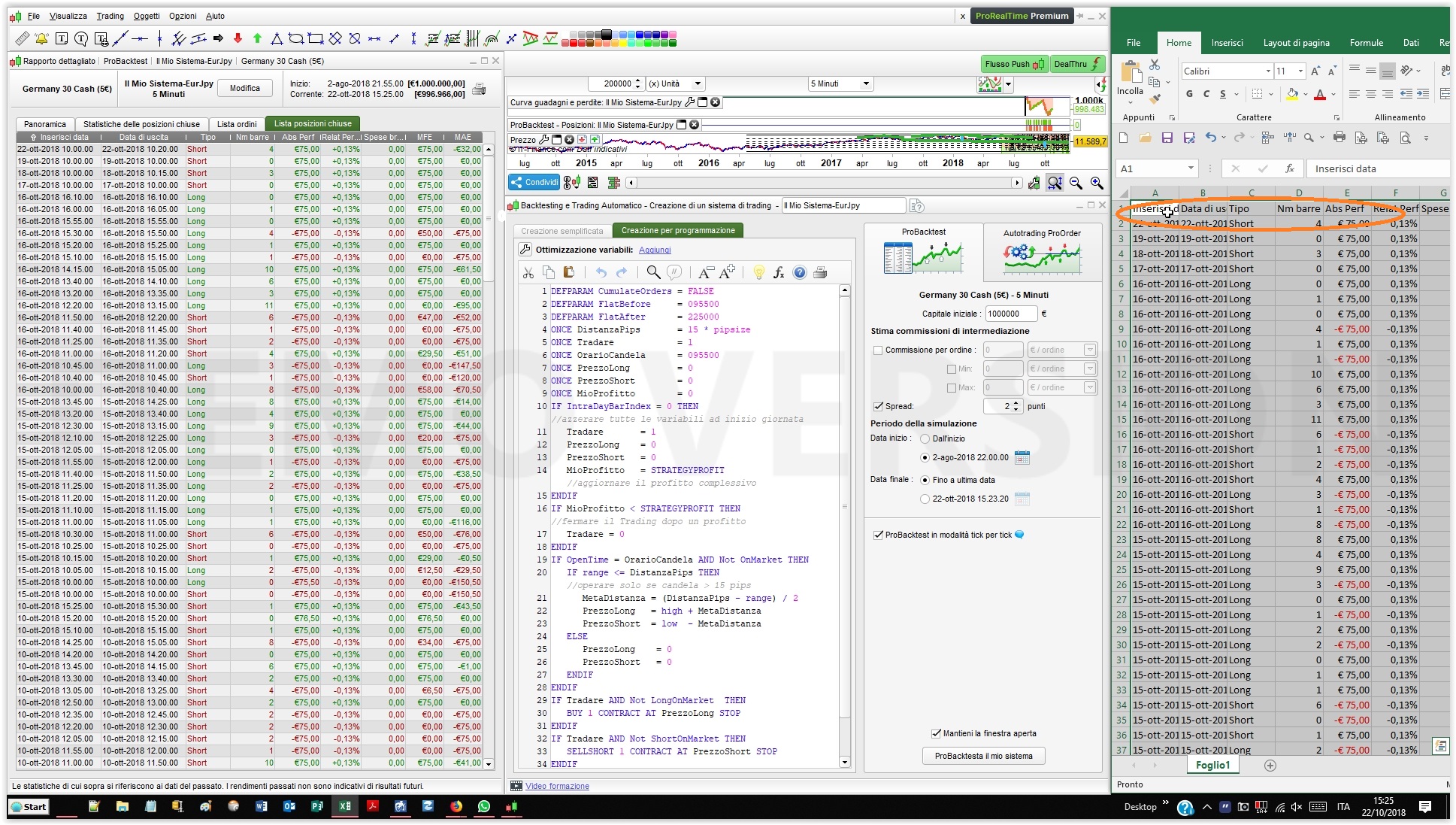Click the chart zoom in magnifier

[x=1097, y=183]
